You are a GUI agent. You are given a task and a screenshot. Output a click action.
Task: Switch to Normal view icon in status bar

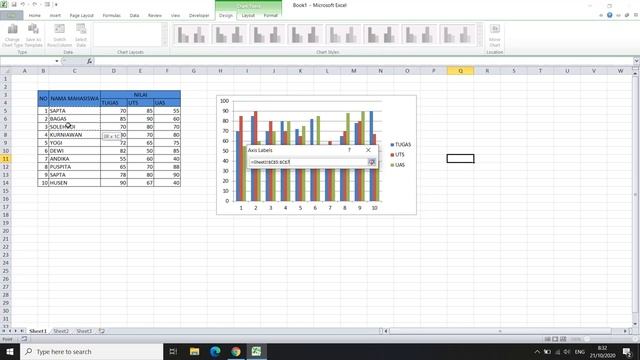point(547,339)
